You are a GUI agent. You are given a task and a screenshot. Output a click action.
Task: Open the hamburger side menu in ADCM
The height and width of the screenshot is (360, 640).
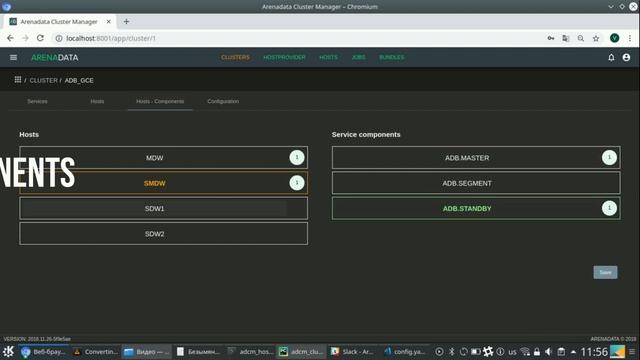(13, 58)
